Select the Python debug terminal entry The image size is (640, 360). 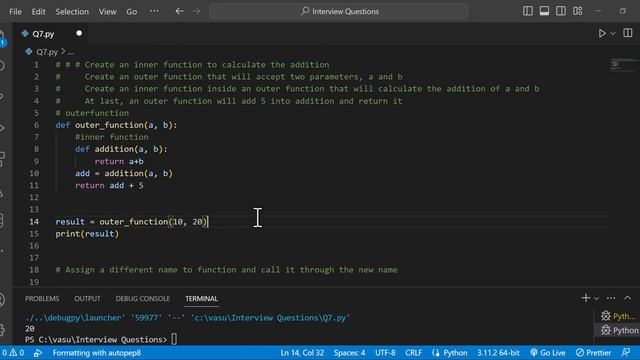(619, 330)
